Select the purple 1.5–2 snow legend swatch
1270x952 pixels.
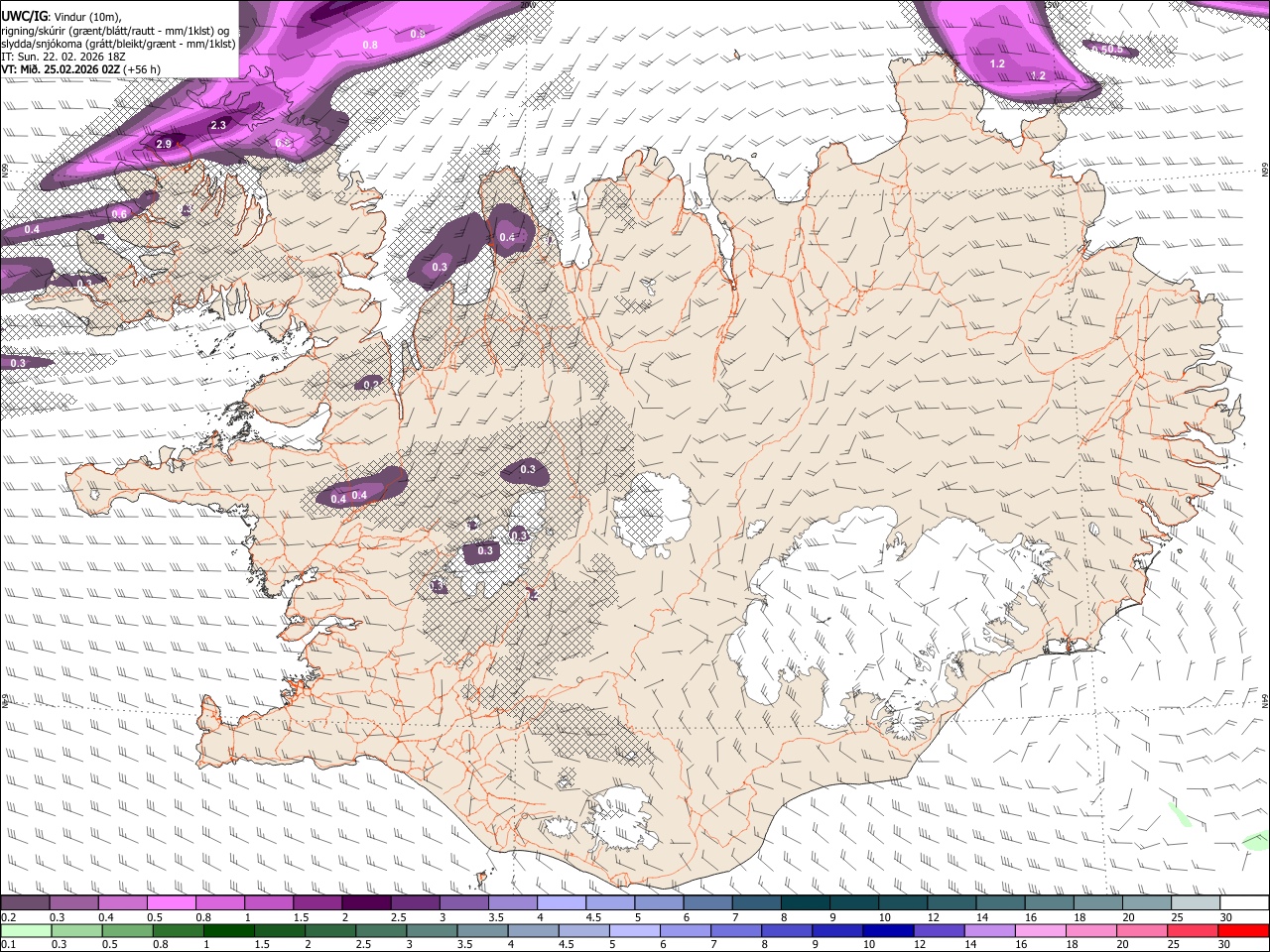[x=317, y=903]
